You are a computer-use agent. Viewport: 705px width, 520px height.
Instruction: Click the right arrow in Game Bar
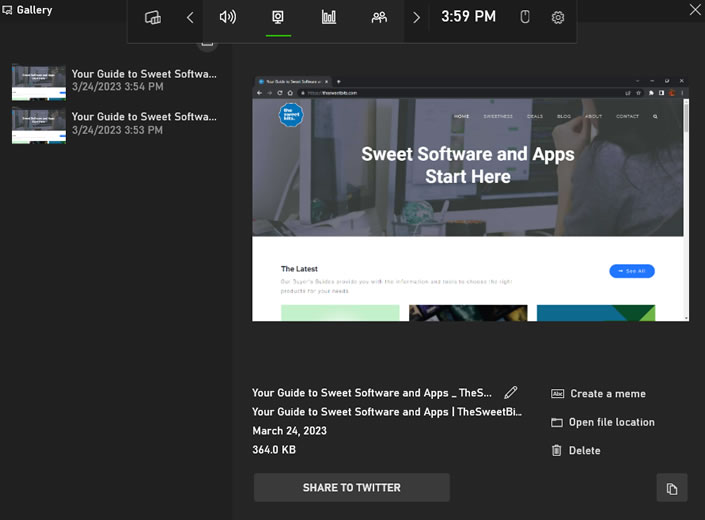pyautogui.click(x=416, y=18)
